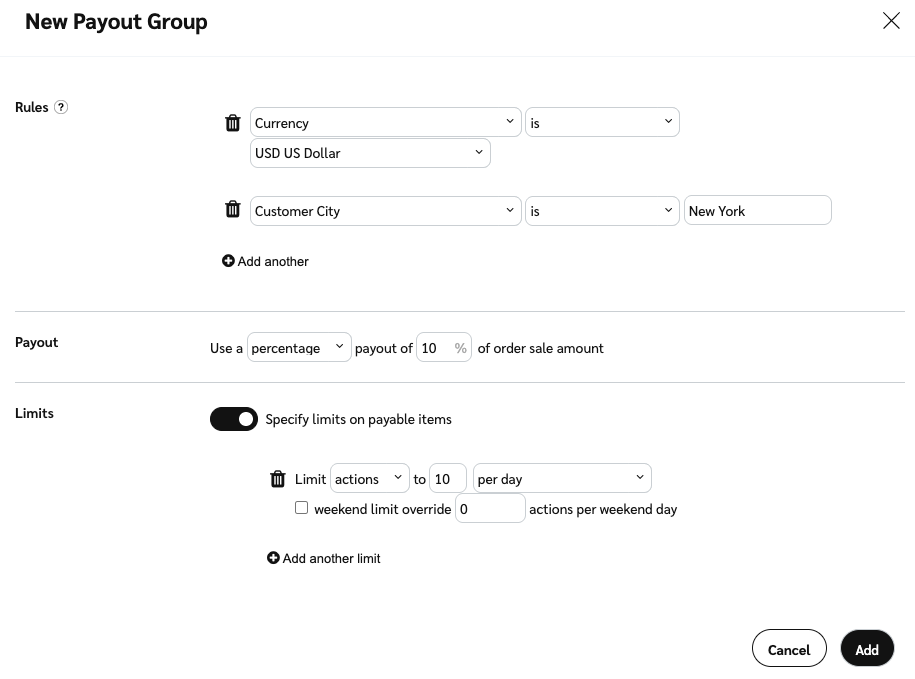Close the New Payout Group dialog
The width and height of the screenshot is (915, 679).
tap(891, 21)
